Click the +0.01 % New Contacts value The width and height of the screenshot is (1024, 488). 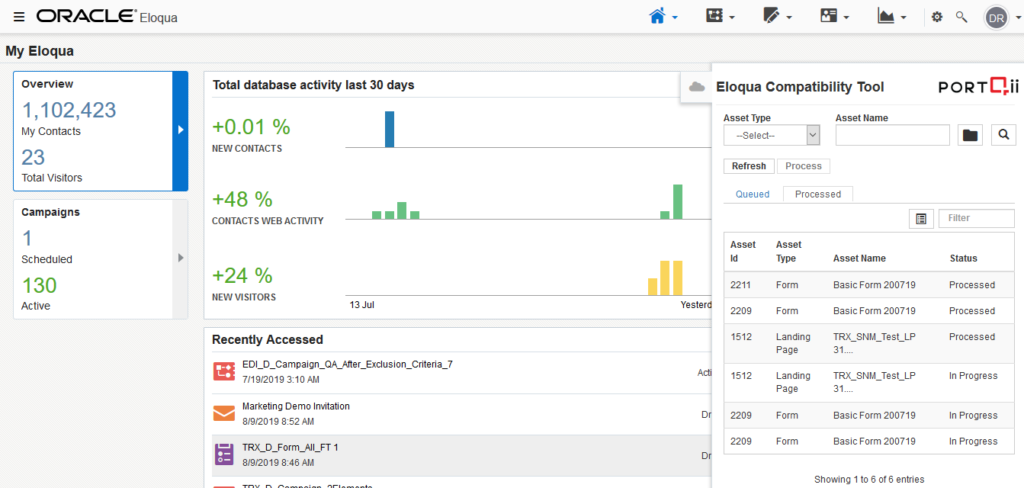pyautogui.click(x=251, y=126)
